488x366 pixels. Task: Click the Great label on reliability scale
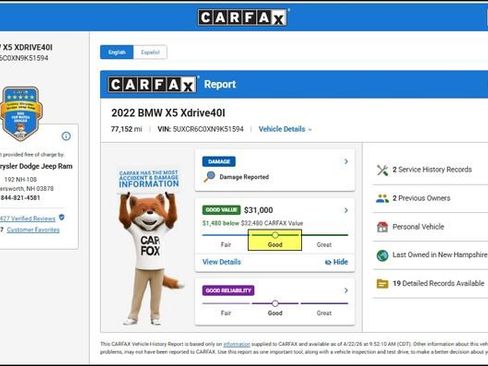[x=324, y=313]
